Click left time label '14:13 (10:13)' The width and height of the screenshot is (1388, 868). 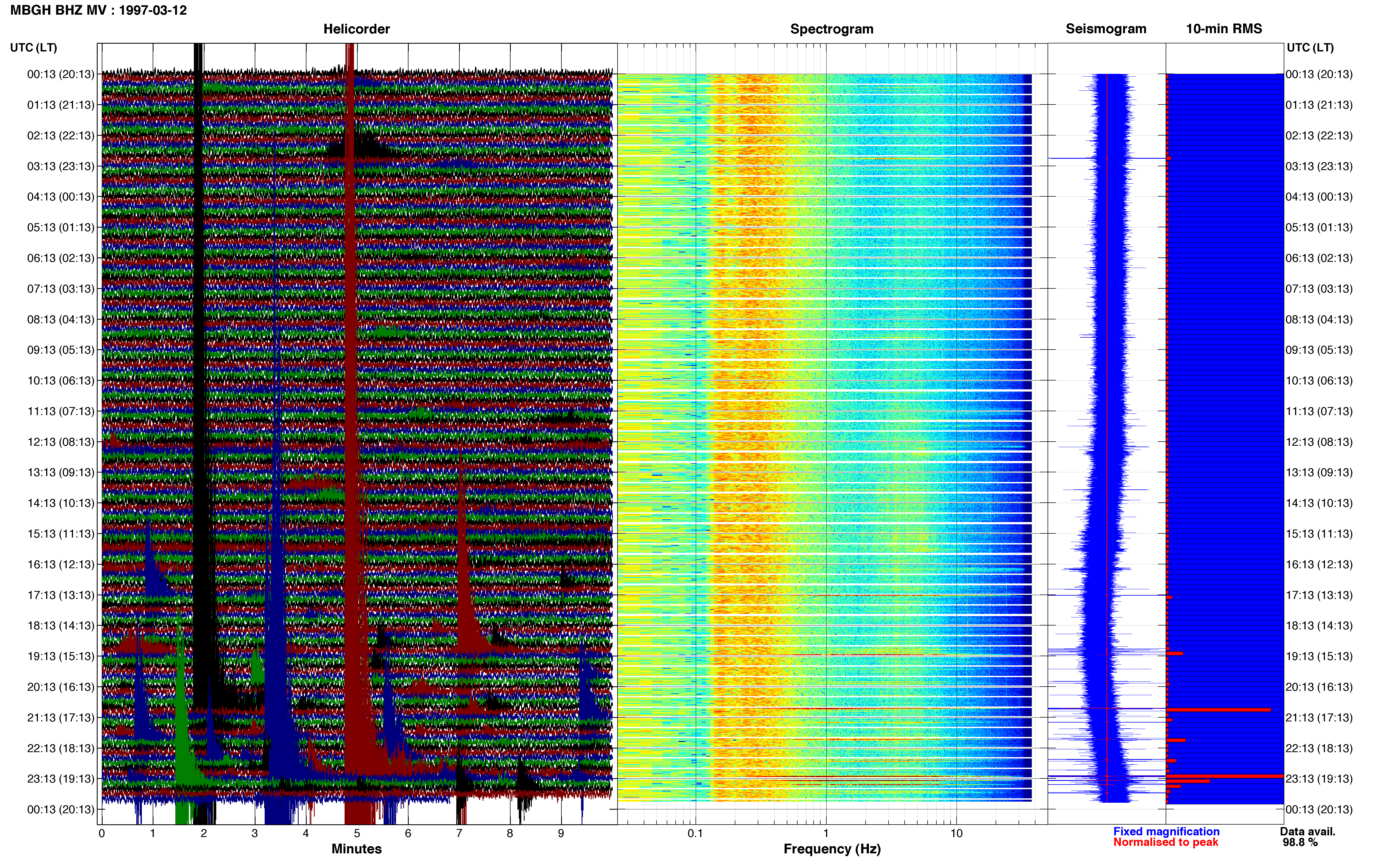click(61, 504)
